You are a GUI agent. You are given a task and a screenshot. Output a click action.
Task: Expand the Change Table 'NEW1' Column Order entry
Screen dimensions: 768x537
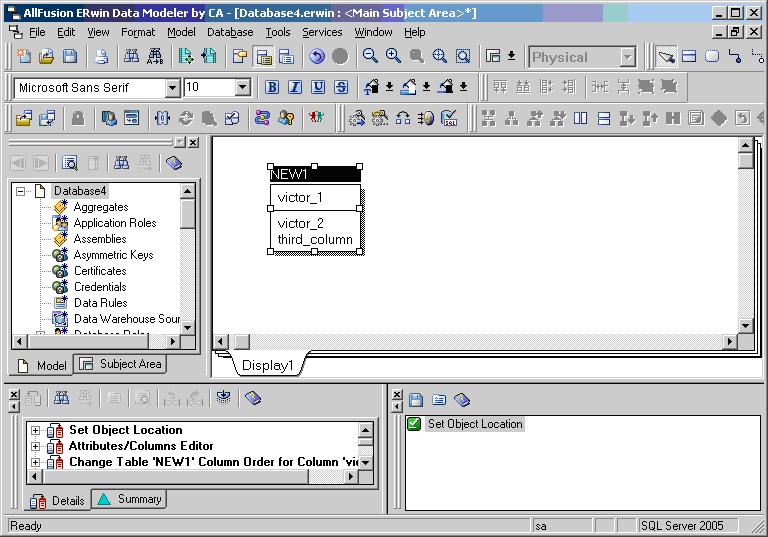click(35, 462)
